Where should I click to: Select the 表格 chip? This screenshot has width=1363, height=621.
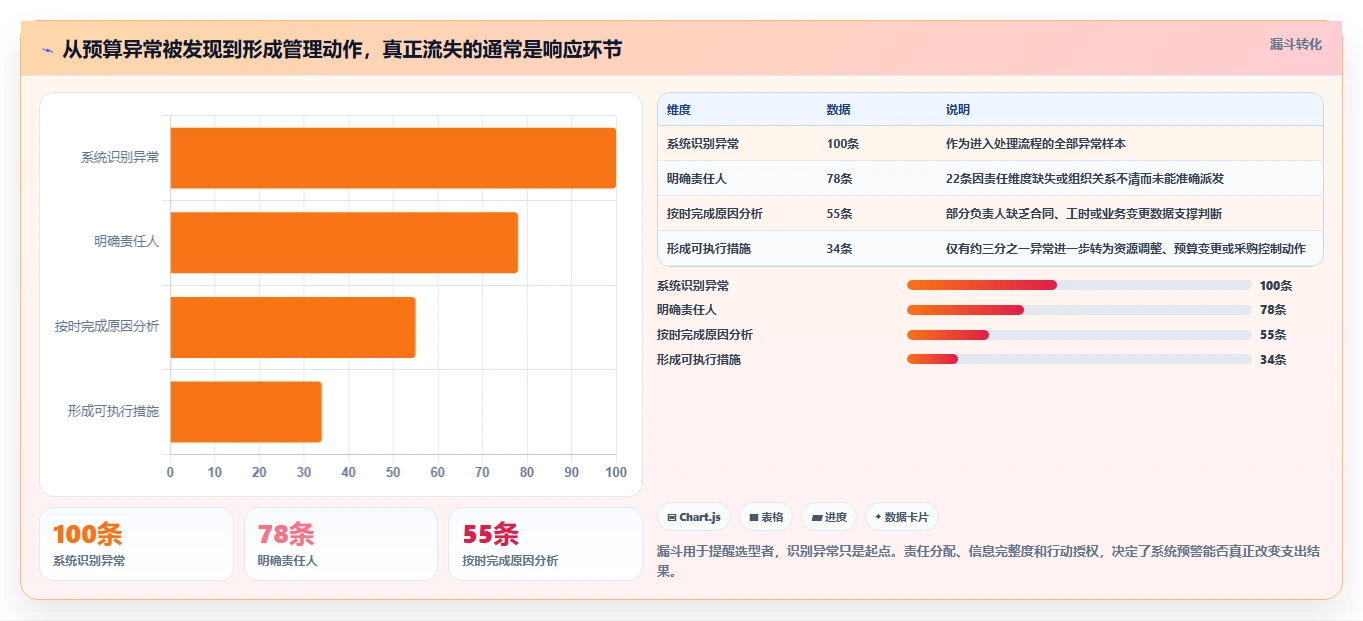coord(766,517)
